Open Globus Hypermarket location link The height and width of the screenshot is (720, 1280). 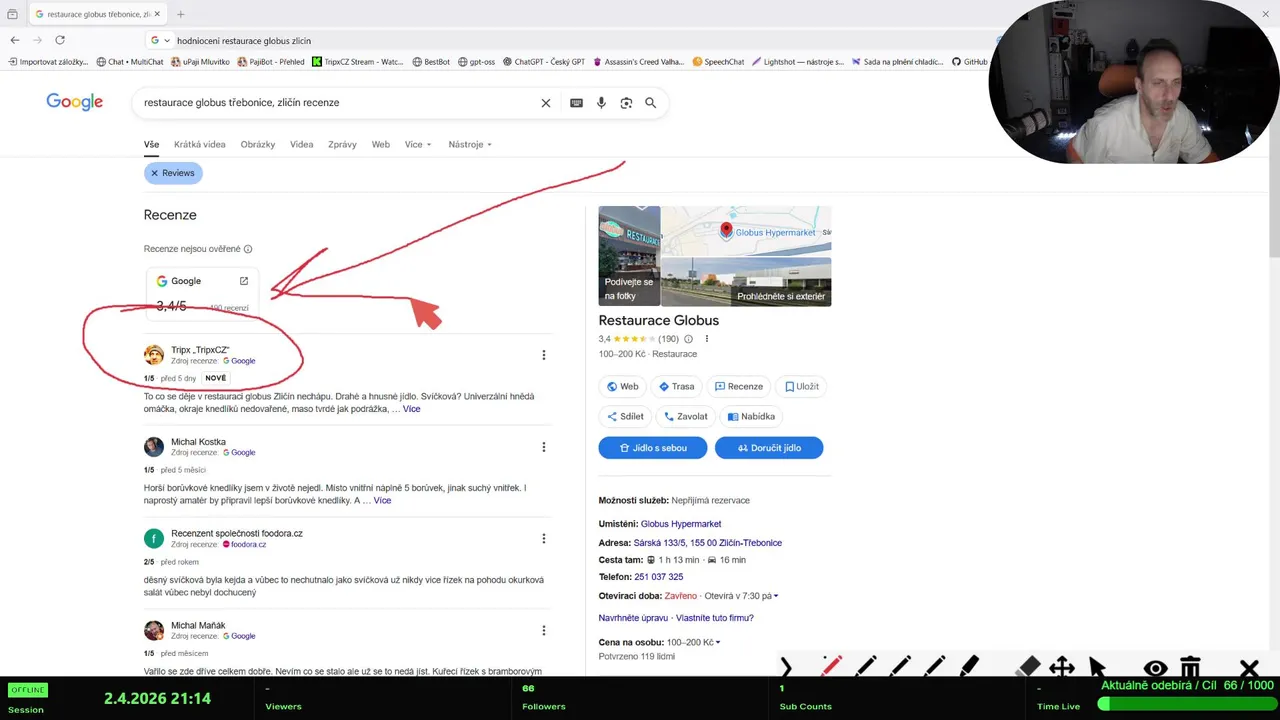tap(681, 524)
